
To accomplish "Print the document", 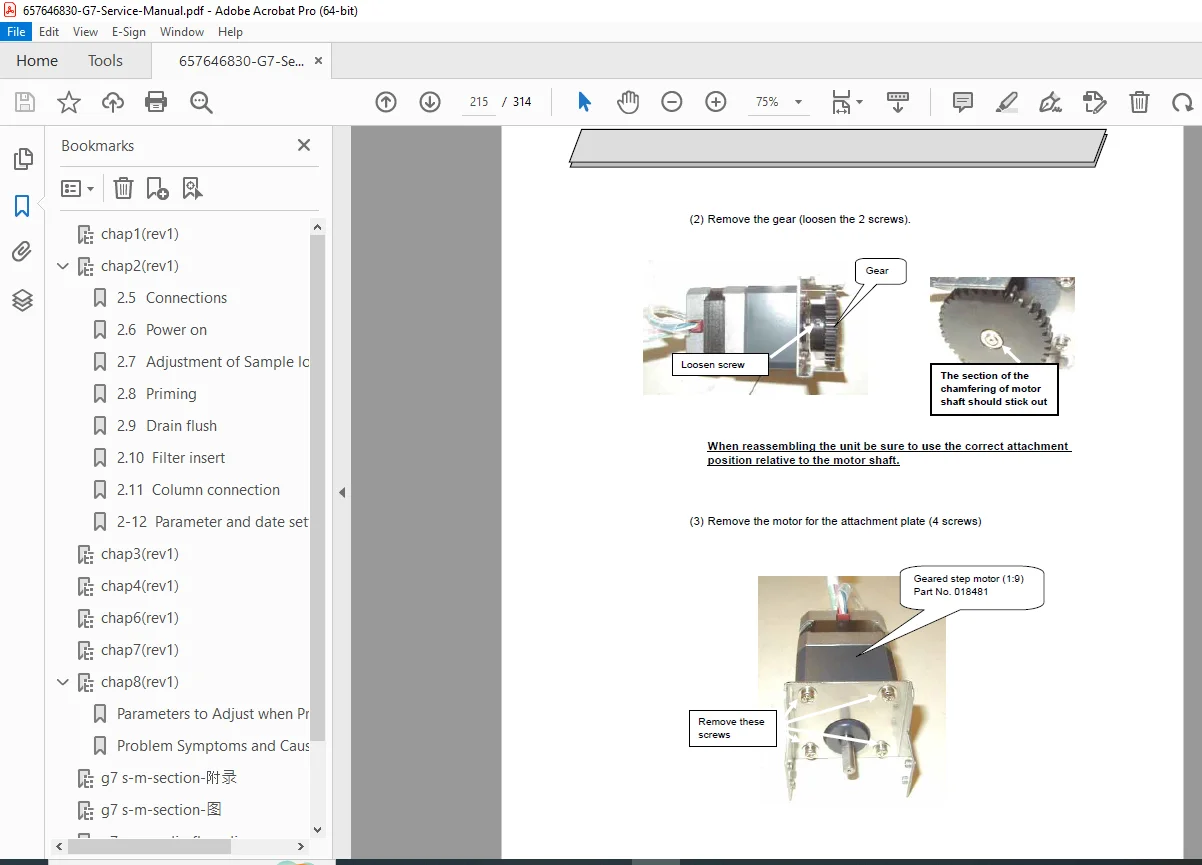I will (156, 102).
